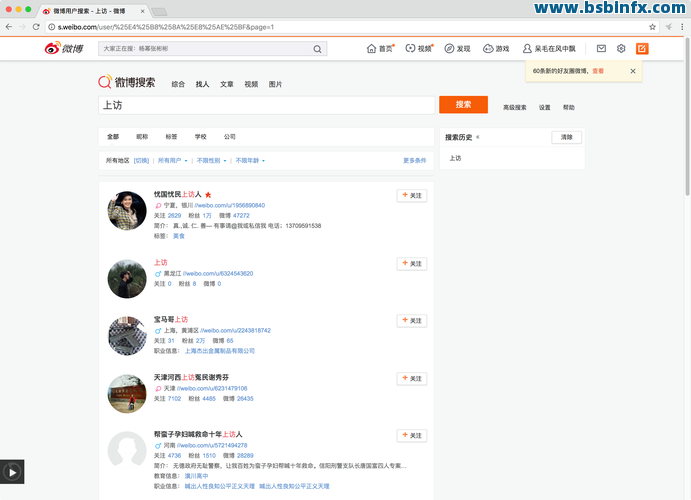Open the settings gear icon in header

point(621,48)
